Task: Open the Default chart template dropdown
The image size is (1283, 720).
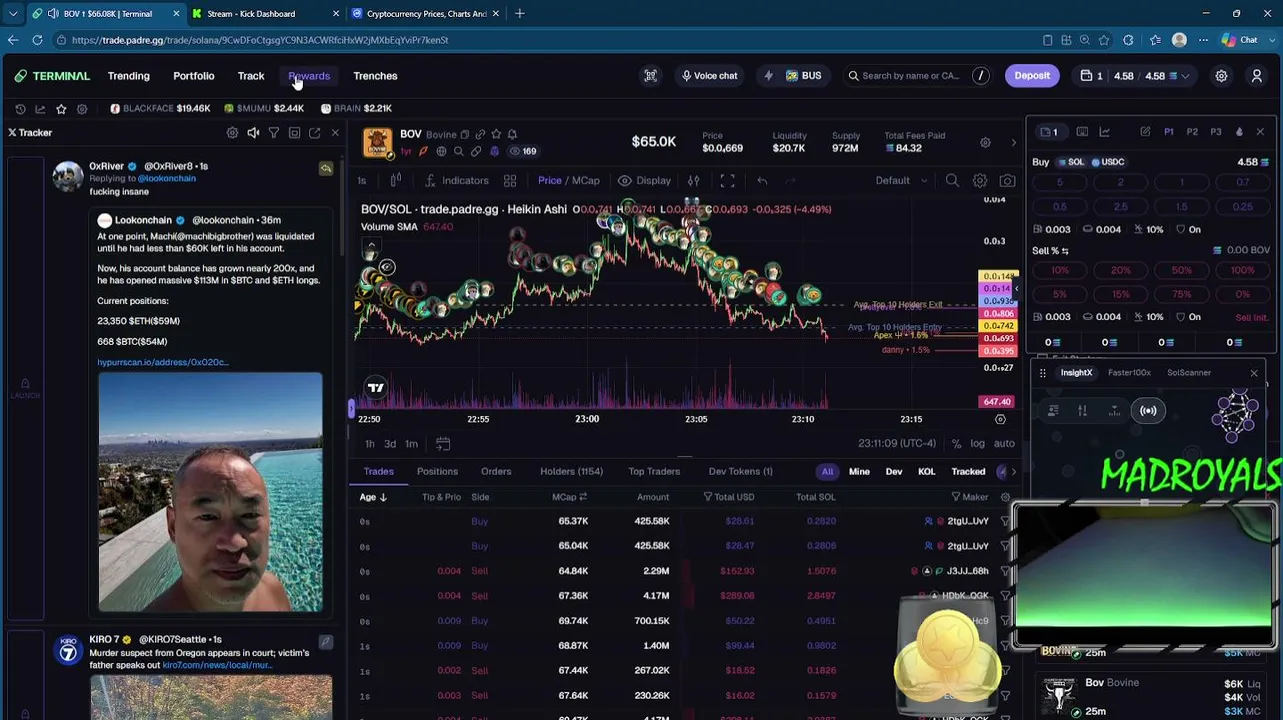Action: 899,181
